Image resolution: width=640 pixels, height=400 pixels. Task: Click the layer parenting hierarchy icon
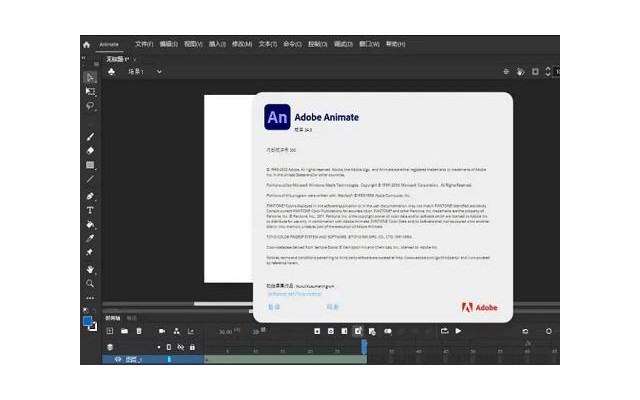176,331
